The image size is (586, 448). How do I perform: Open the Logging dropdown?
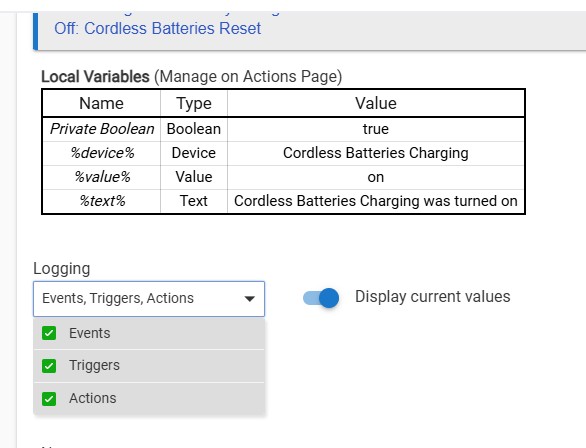point(149,299)
